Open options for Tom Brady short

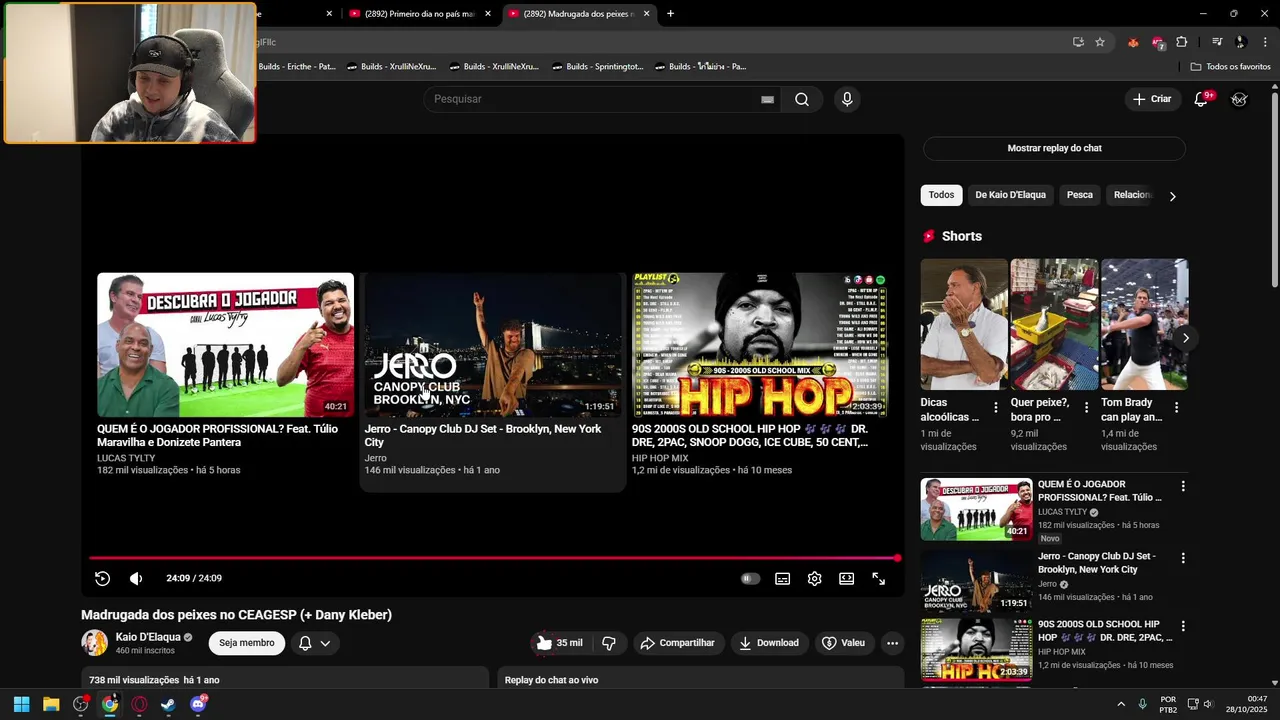(1176, 407)
